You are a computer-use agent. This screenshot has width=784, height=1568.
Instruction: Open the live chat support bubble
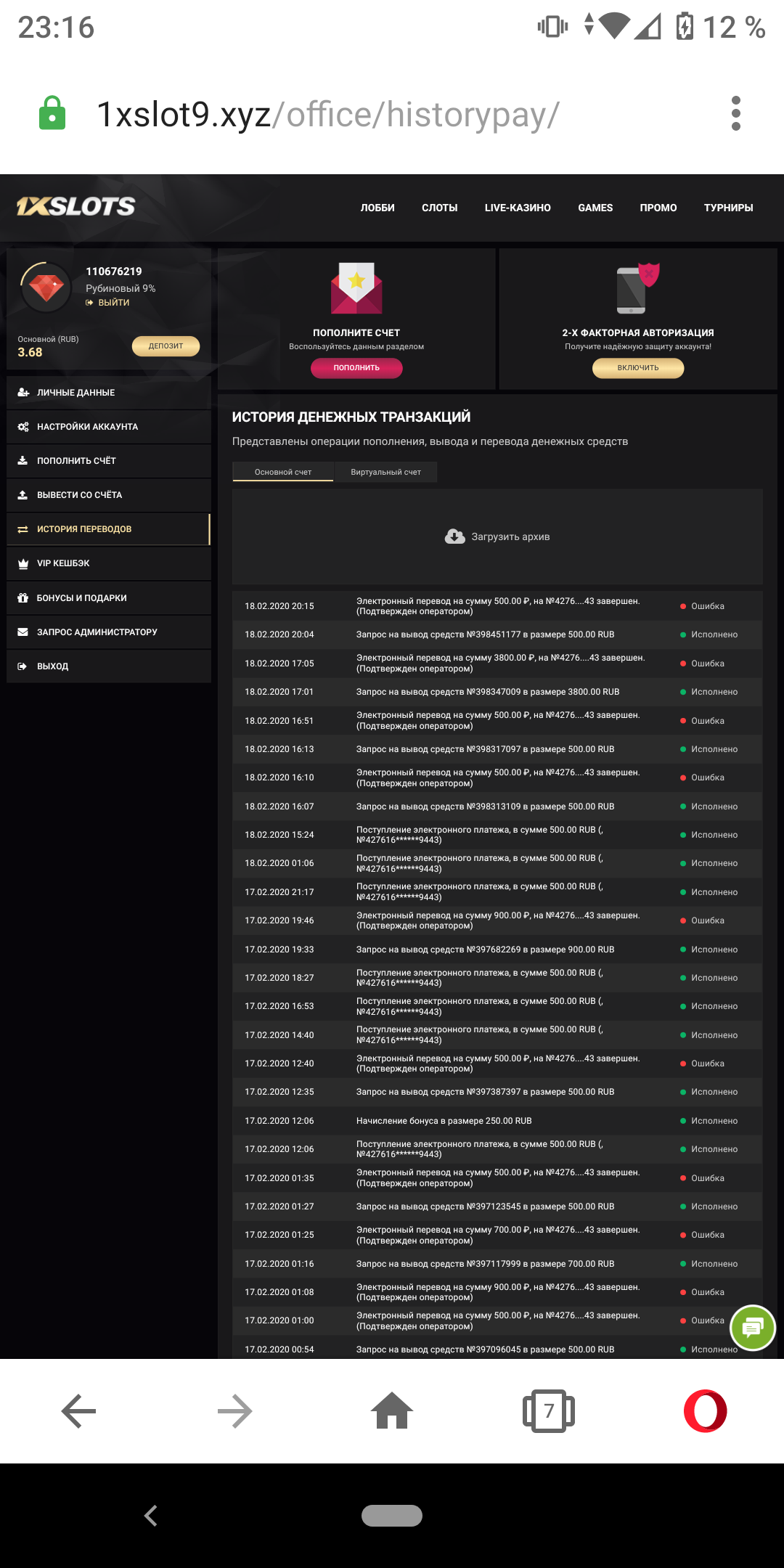tap(753, 1328)
